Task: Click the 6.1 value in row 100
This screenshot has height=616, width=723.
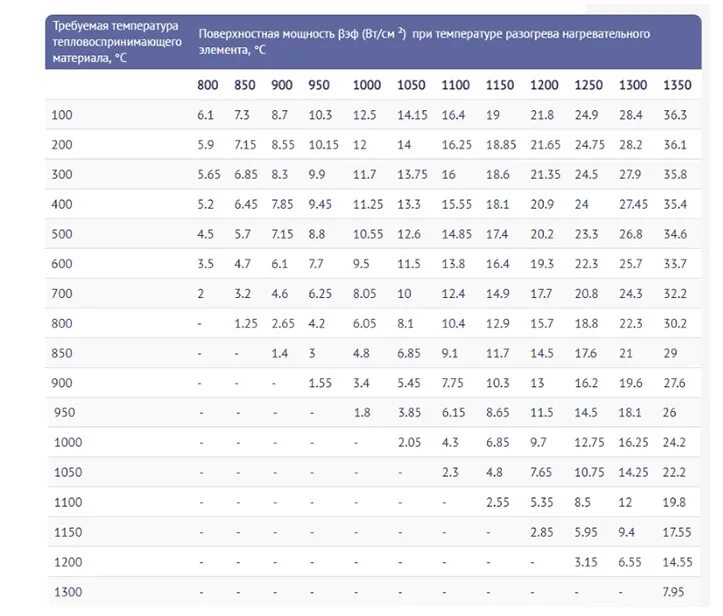Action: 205,115
